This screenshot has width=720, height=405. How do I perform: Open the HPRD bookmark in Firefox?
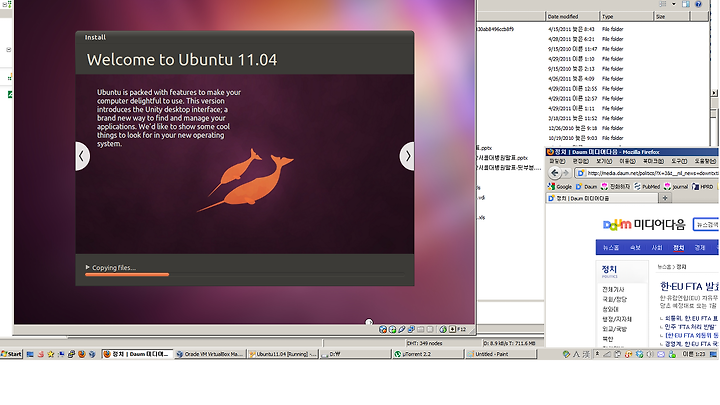click(x=703, y=186)
